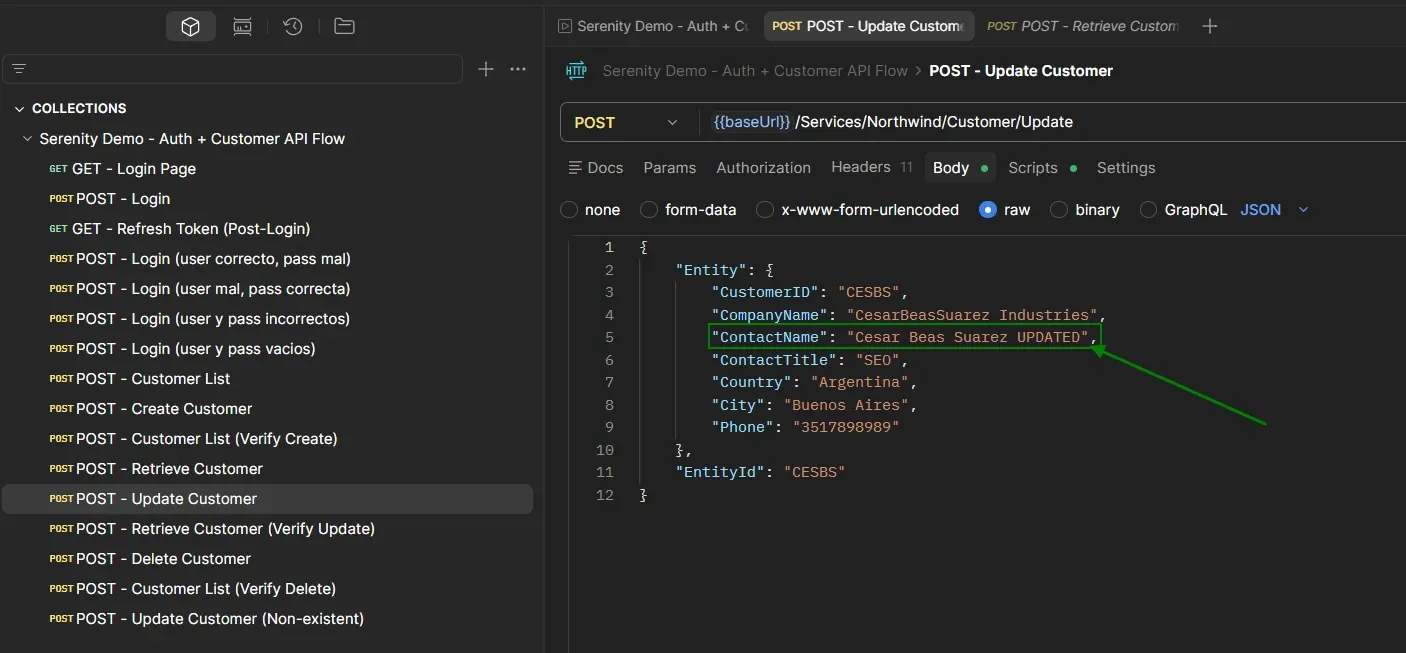Open the sidebar ellipsis options menu
The image size is (1406, 653).
pos(518,69)
